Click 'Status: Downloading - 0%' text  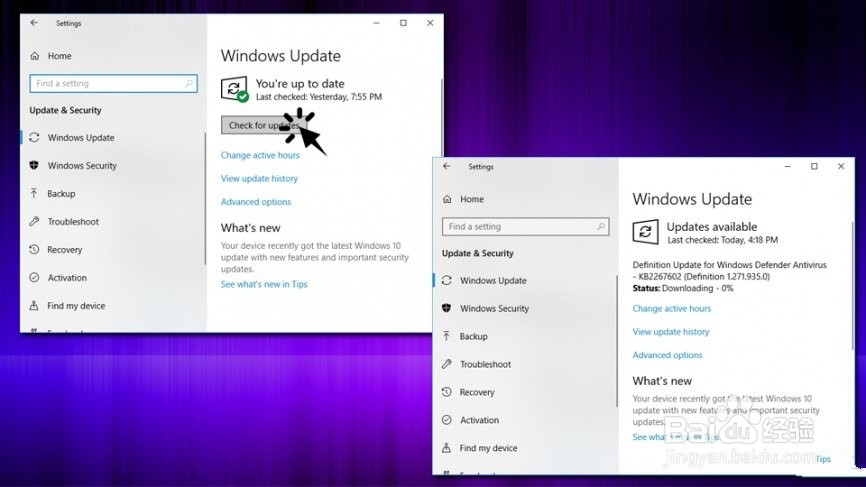point(683,288)
